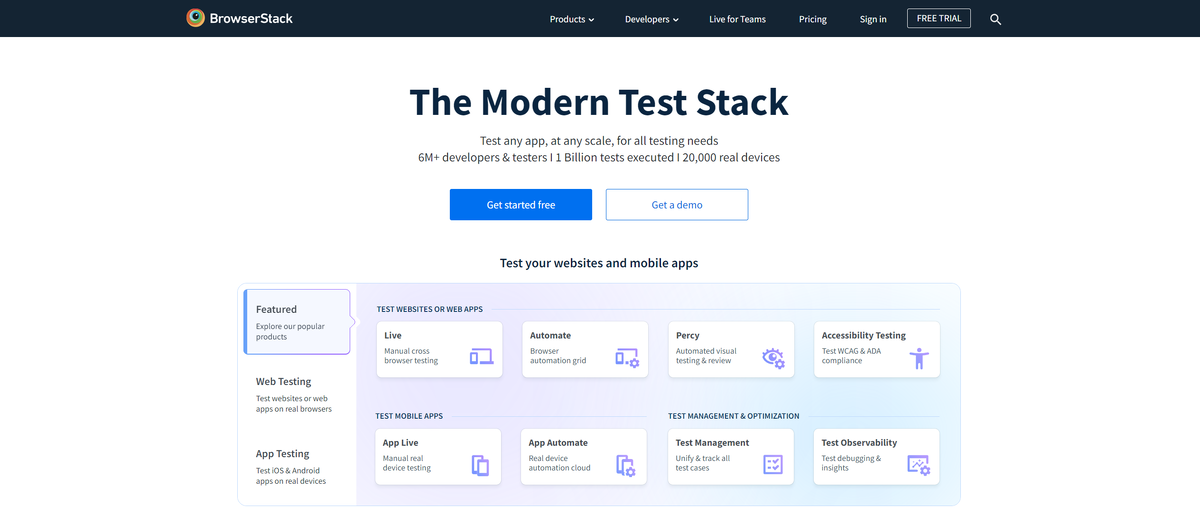Image resolution: width=1200 pixels, height=526 pixels.
Task: Click the FREE TRIAL button
Action: click(939, 18)
